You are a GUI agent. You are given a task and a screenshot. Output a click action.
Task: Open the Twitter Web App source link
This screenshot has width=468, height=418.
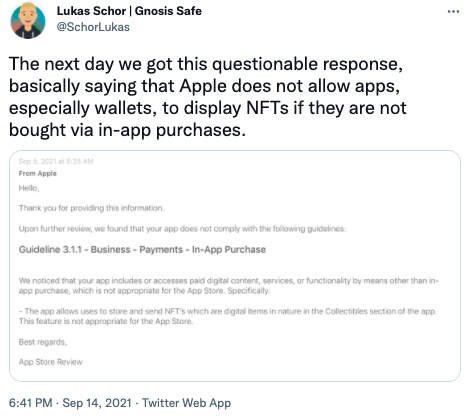(x=186, y=403)
